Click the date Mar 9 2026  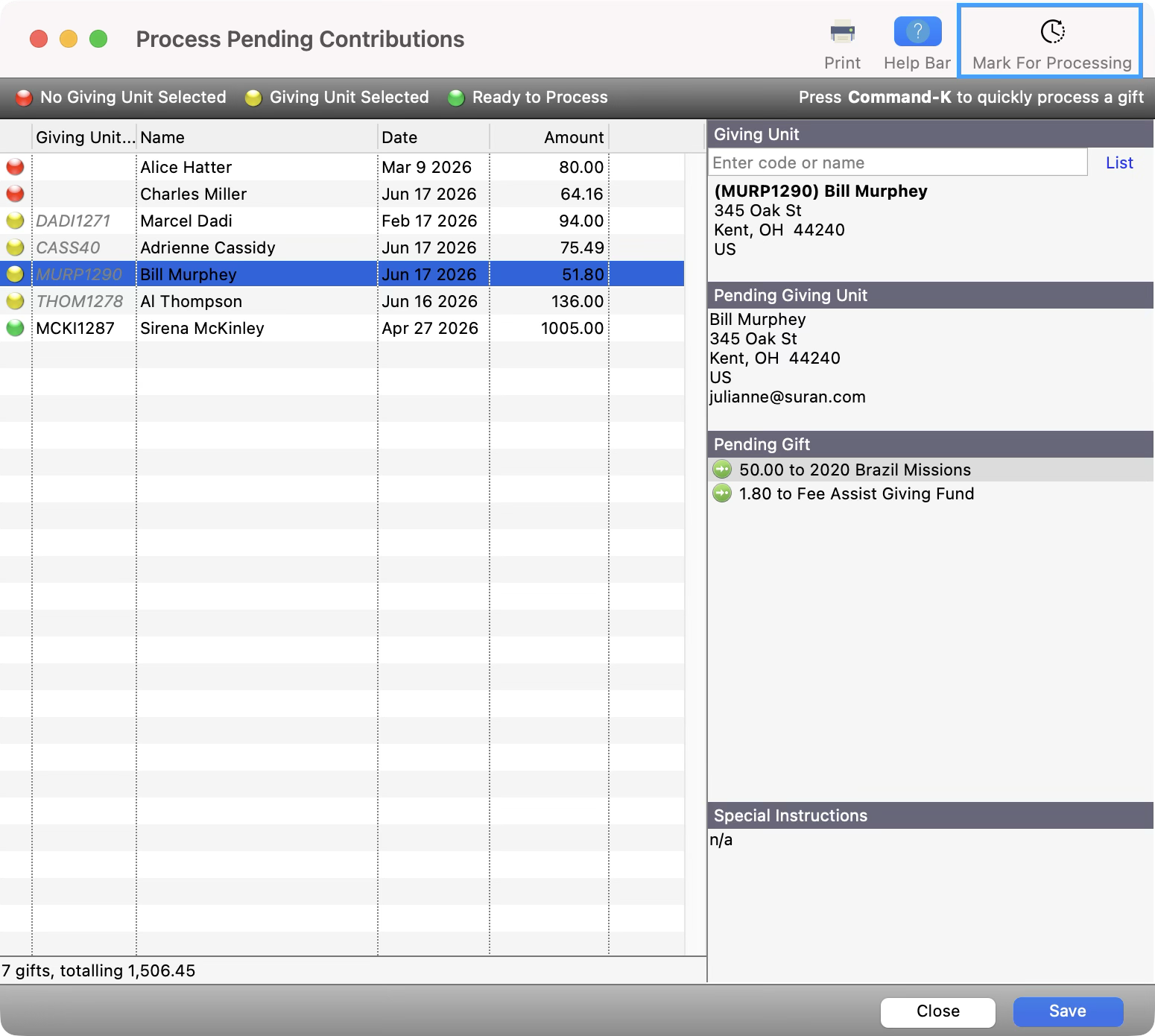click(427, 167)
